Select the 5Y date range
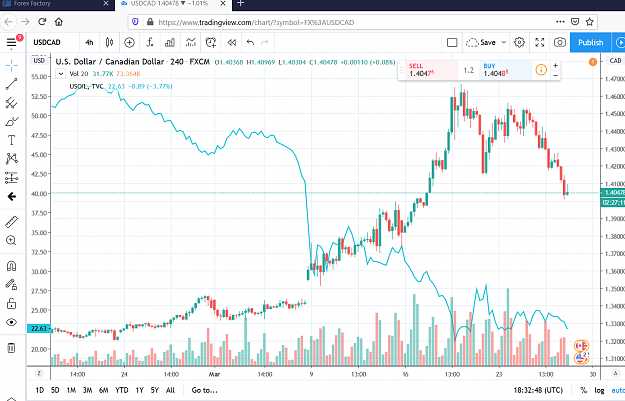 (155, 390)
